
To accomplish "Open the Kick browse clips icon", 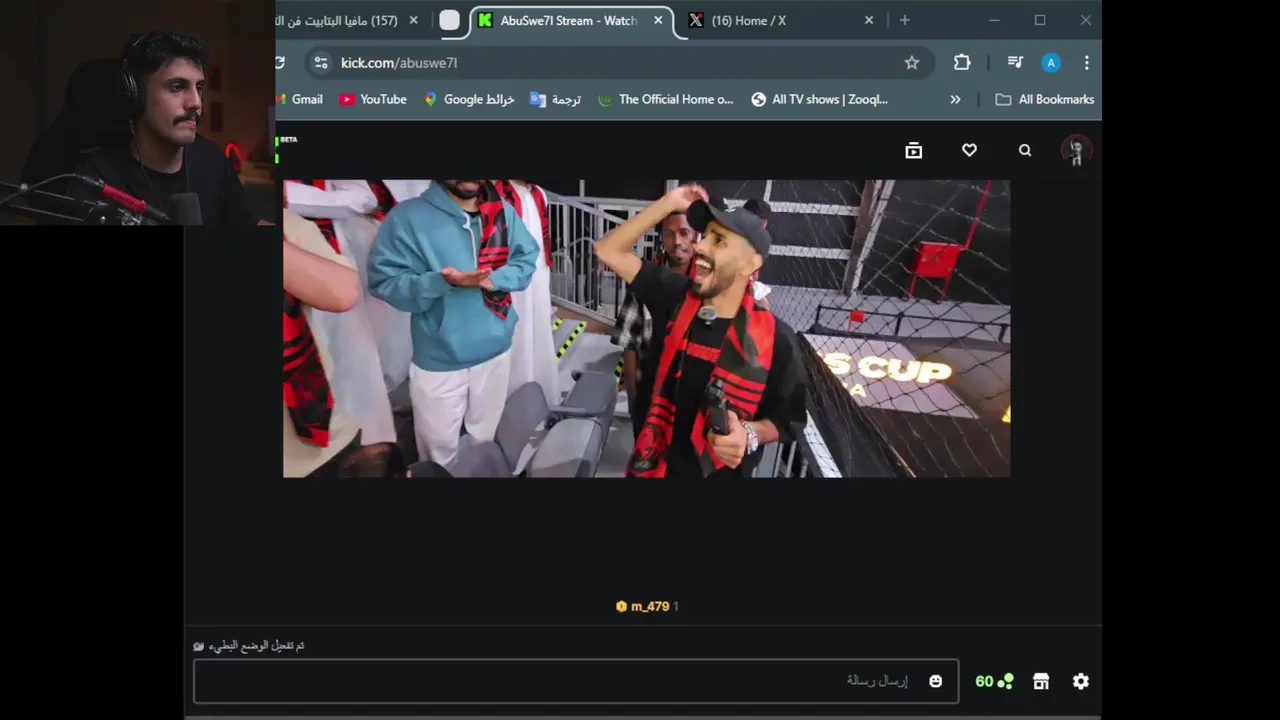I will tap(913, 150).
